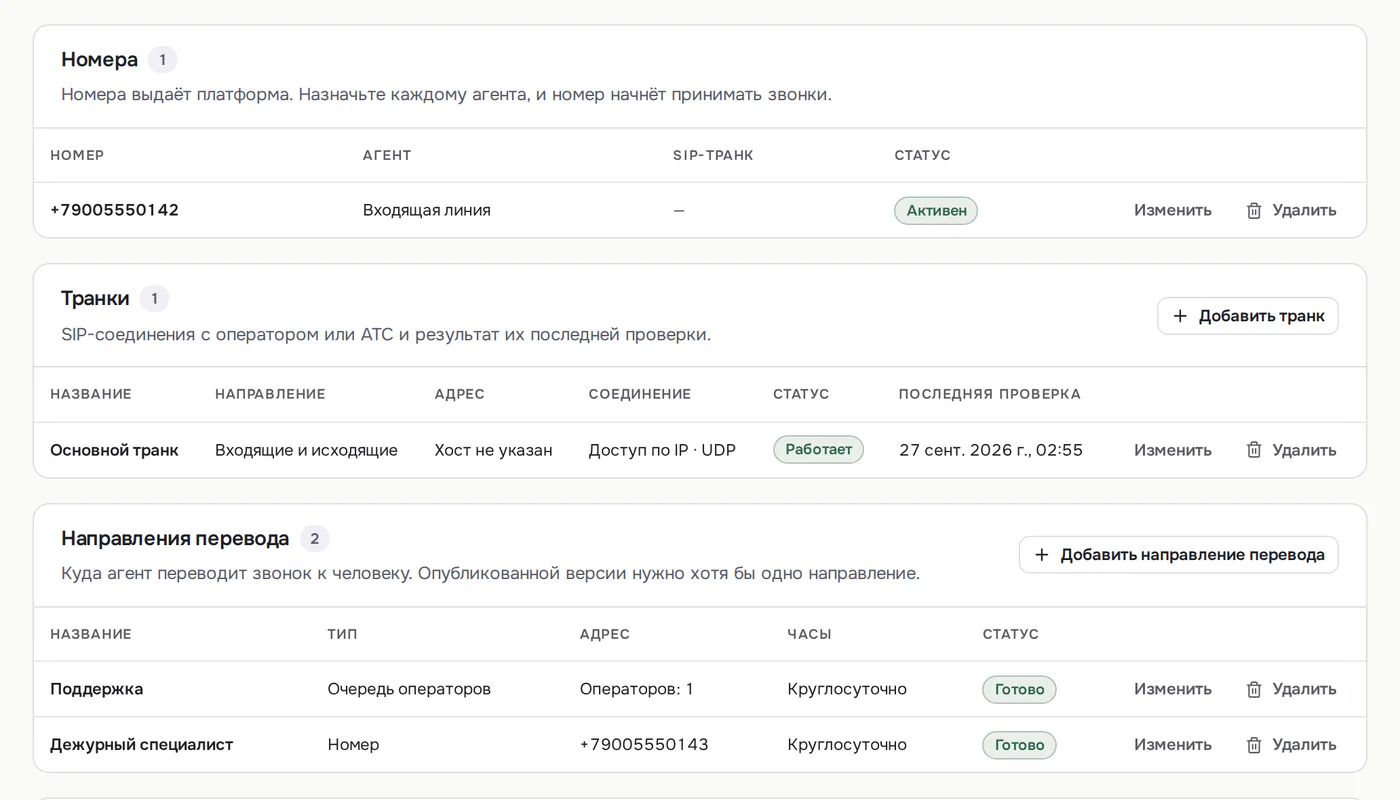Viewport: 1400px width, 800px height.
Task: Click trash icon in Основной транк row
Action: 1254,450
